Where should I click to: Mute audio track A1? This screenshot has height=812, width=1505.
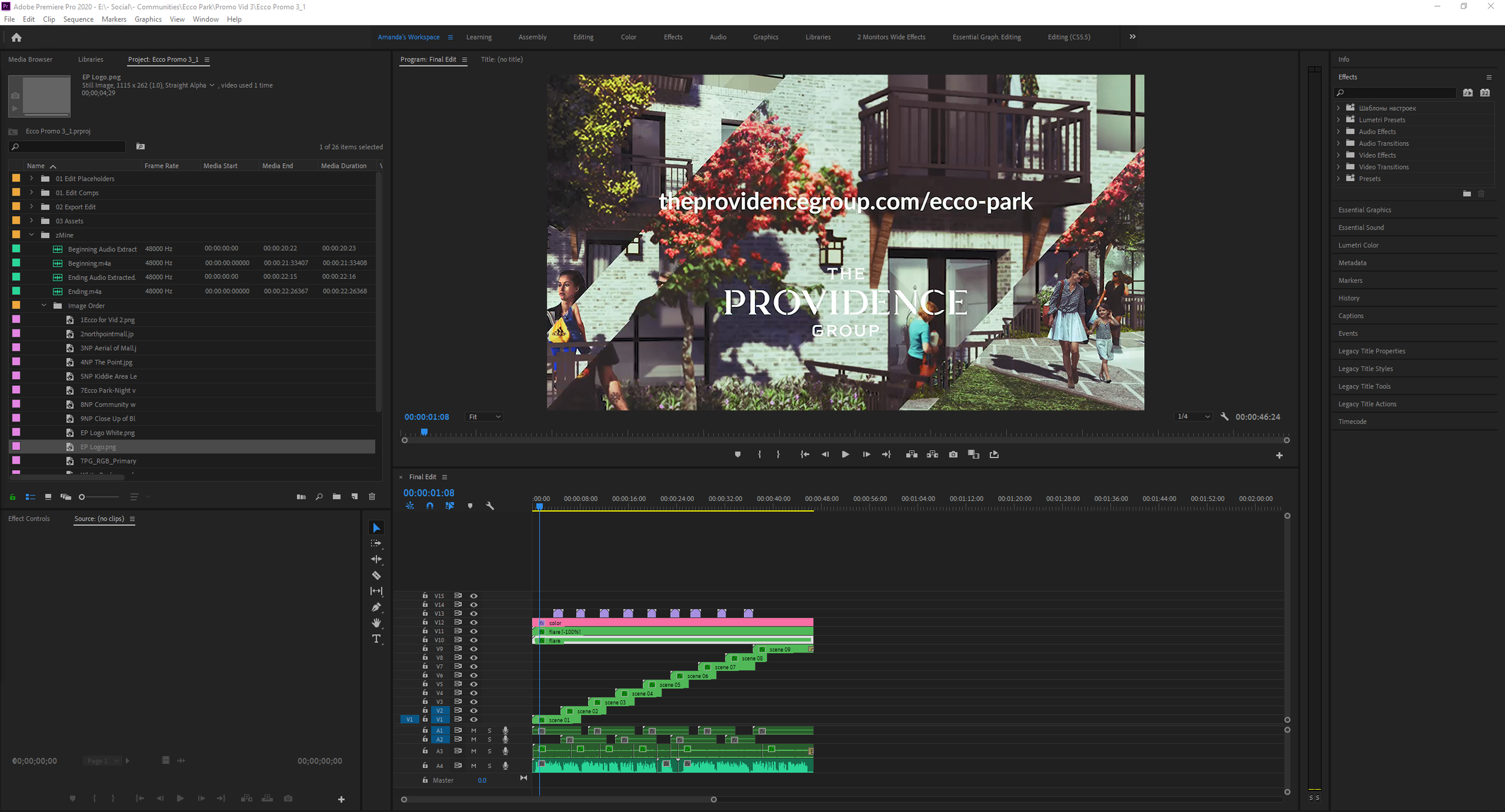click(x=474, y=731)
